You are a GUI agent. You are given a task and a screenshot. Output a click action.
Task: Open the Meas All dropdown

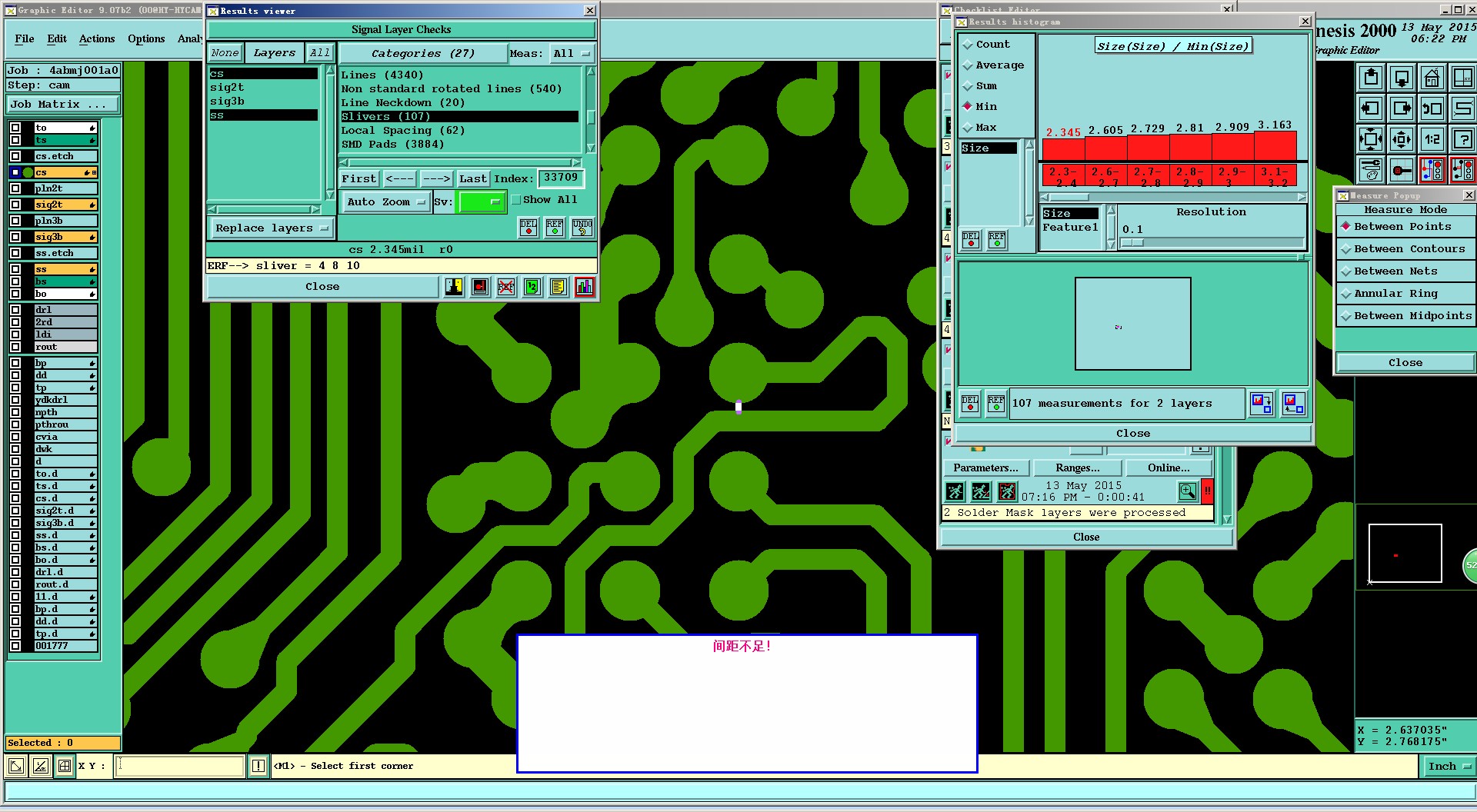point(572,54)
